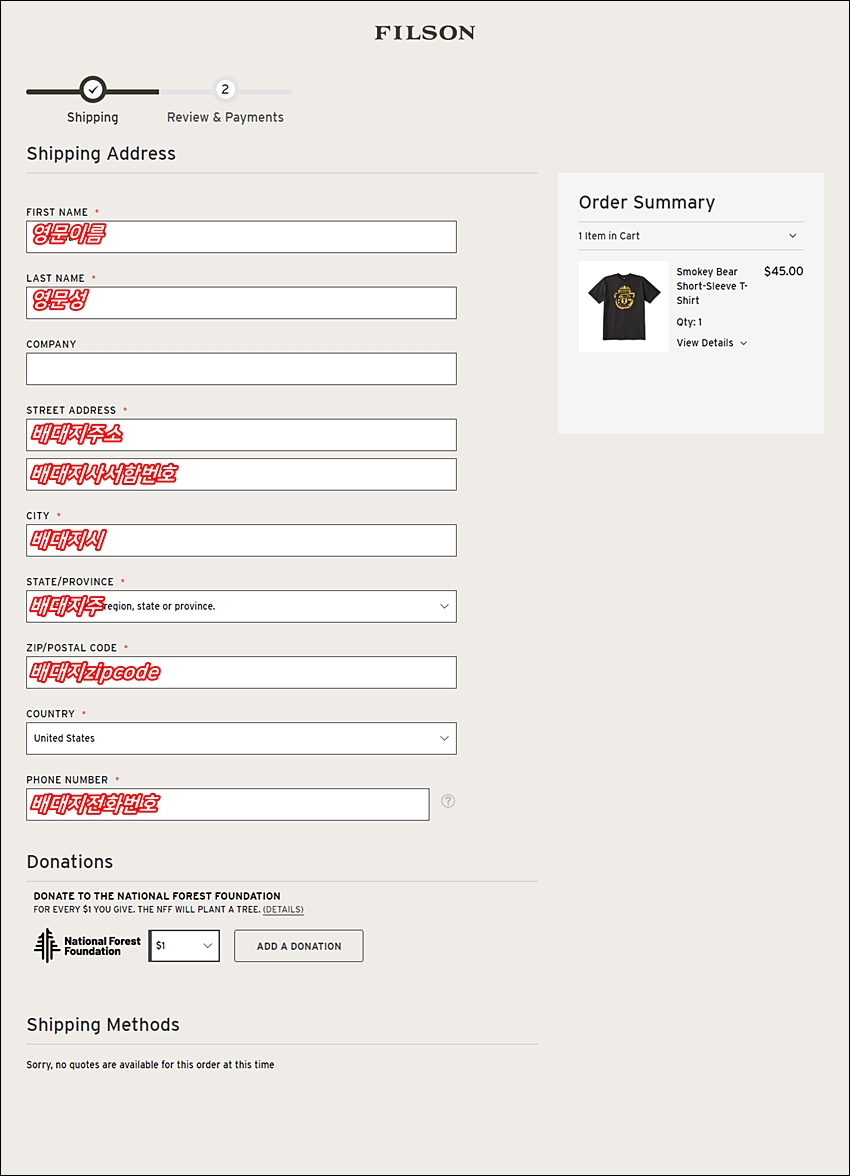
Task: Expand the 1 Item in Cart chevron
Action: pyautogui.click(x=793, y=236)
